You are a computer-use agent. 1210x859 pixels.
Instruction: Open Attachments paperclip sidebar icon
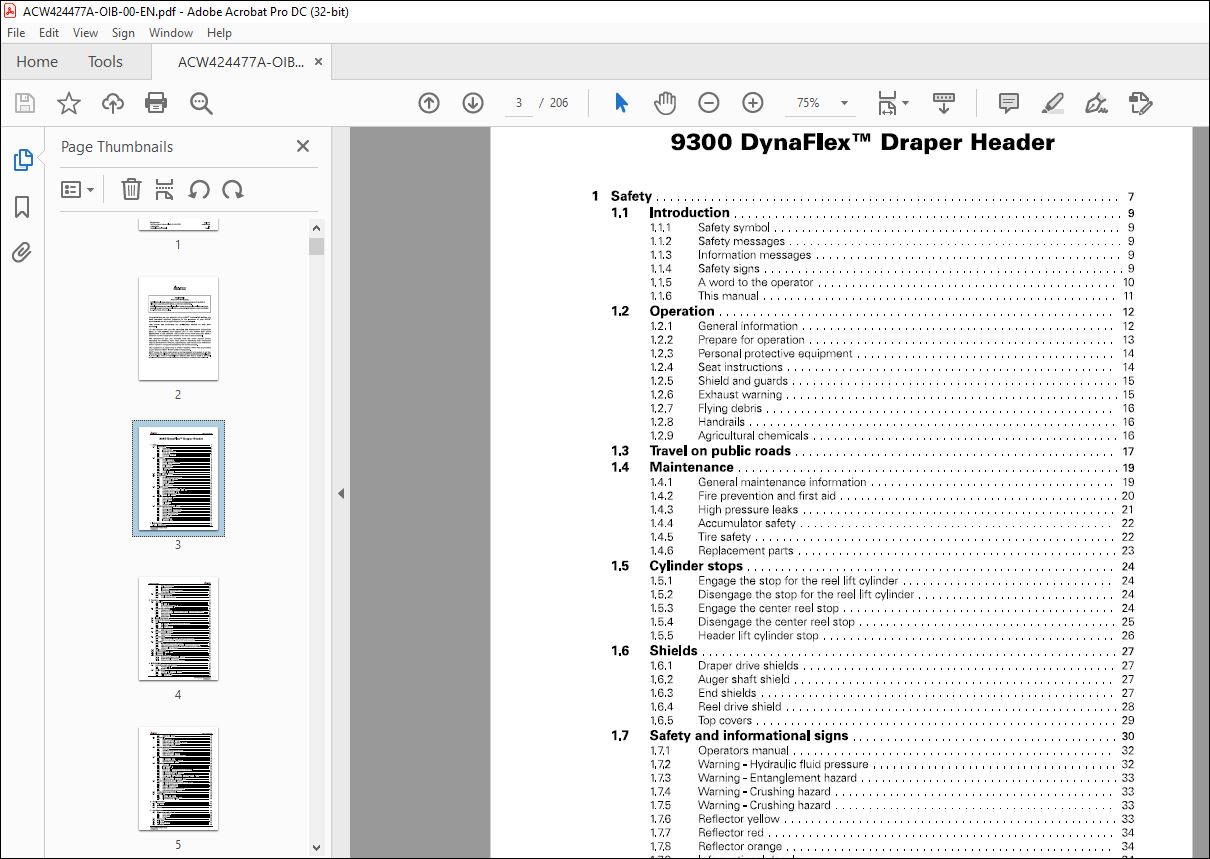pos(22,252)
